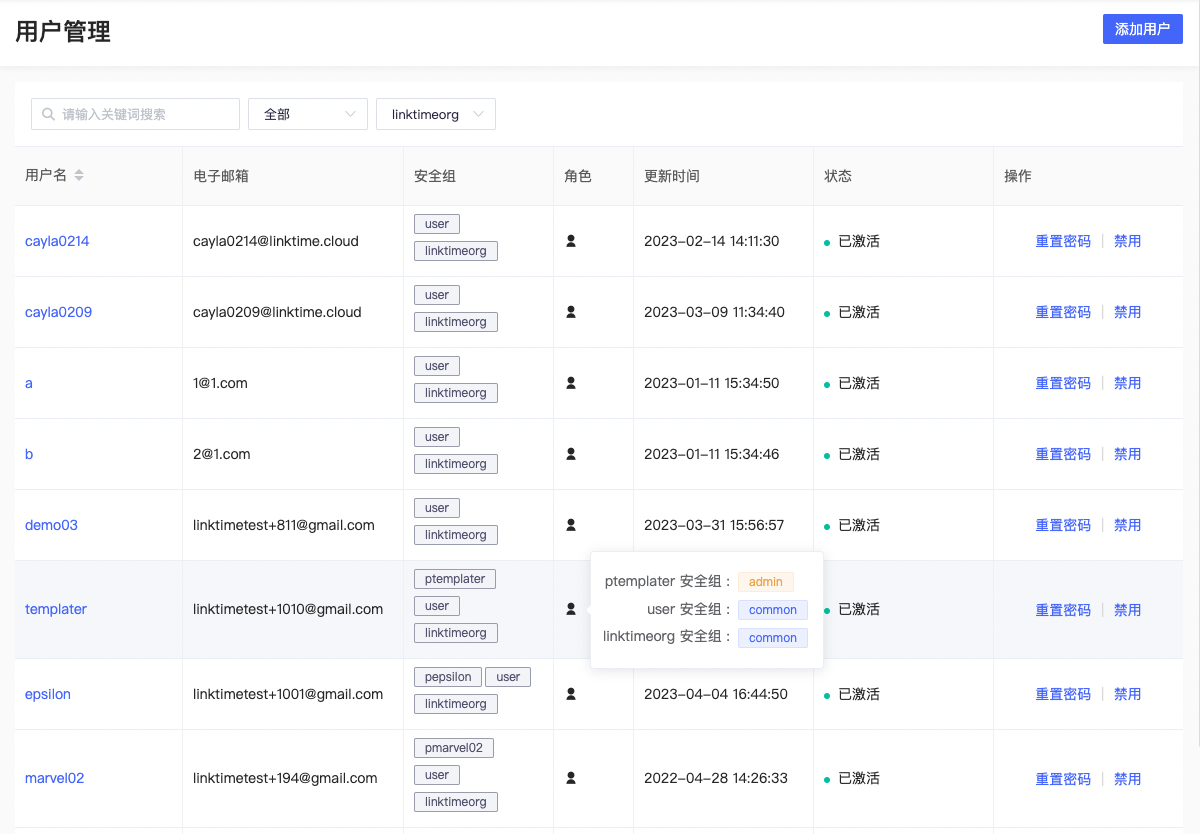Click the pmarvel02 security group tag
The width and height of the screenshot is (1200, 834).
(454, 748)
